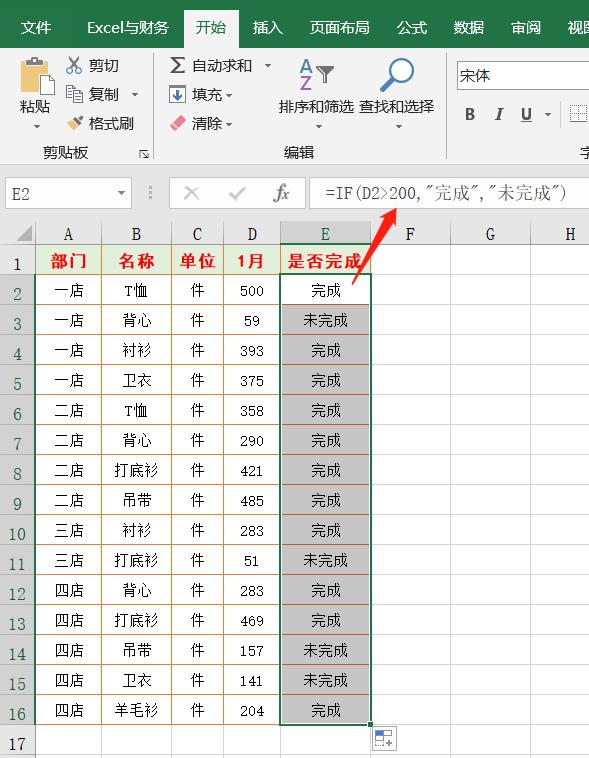The height and width of the screenshot is (758, 589).
Task: Open the Name Box dropdown
Action: [x=121, y=193]
